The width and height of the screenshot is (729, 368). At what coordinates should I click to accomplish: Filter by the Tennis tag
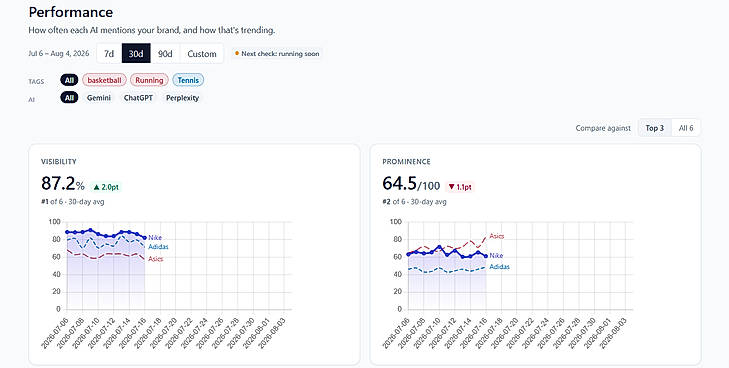coord(188,80)
